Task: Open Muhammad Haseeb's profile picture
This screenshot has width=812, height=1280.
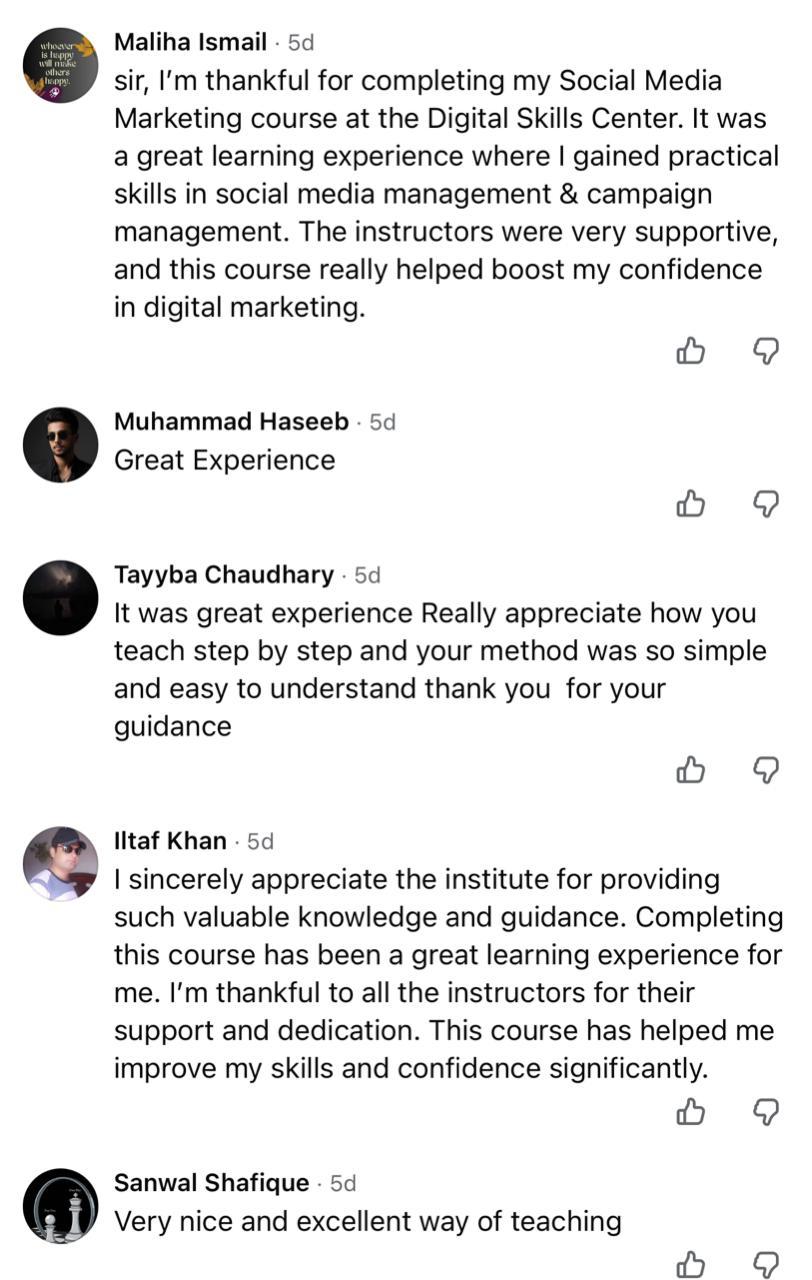Action: [60, 445]
